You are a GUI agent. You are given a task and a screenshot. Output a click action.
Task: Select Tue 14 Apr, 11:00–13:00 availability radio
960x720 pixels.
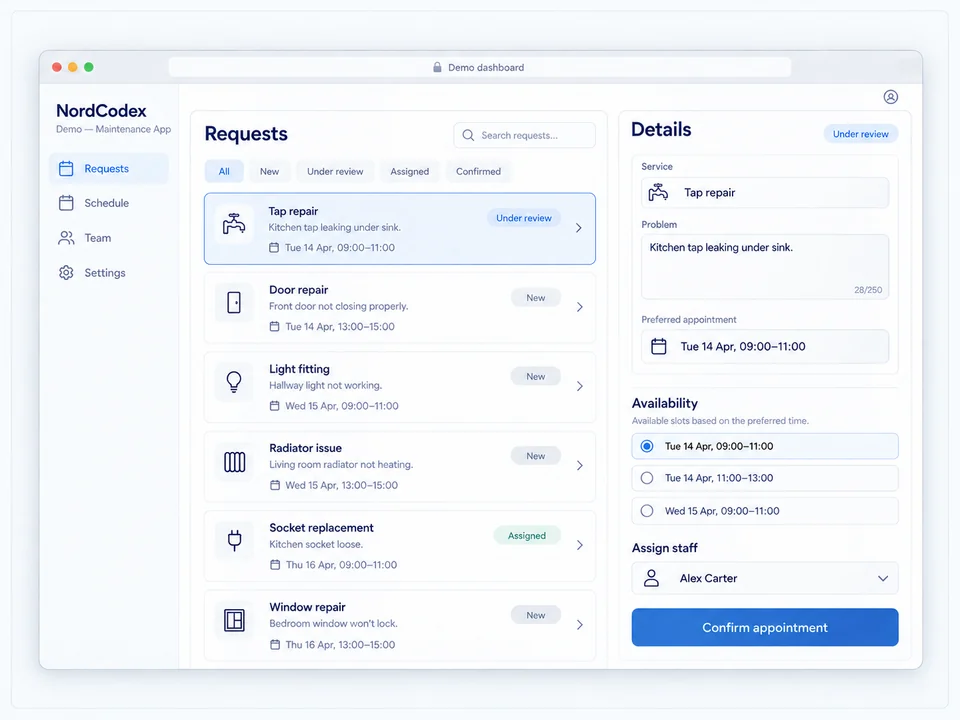tap(647, 478)
